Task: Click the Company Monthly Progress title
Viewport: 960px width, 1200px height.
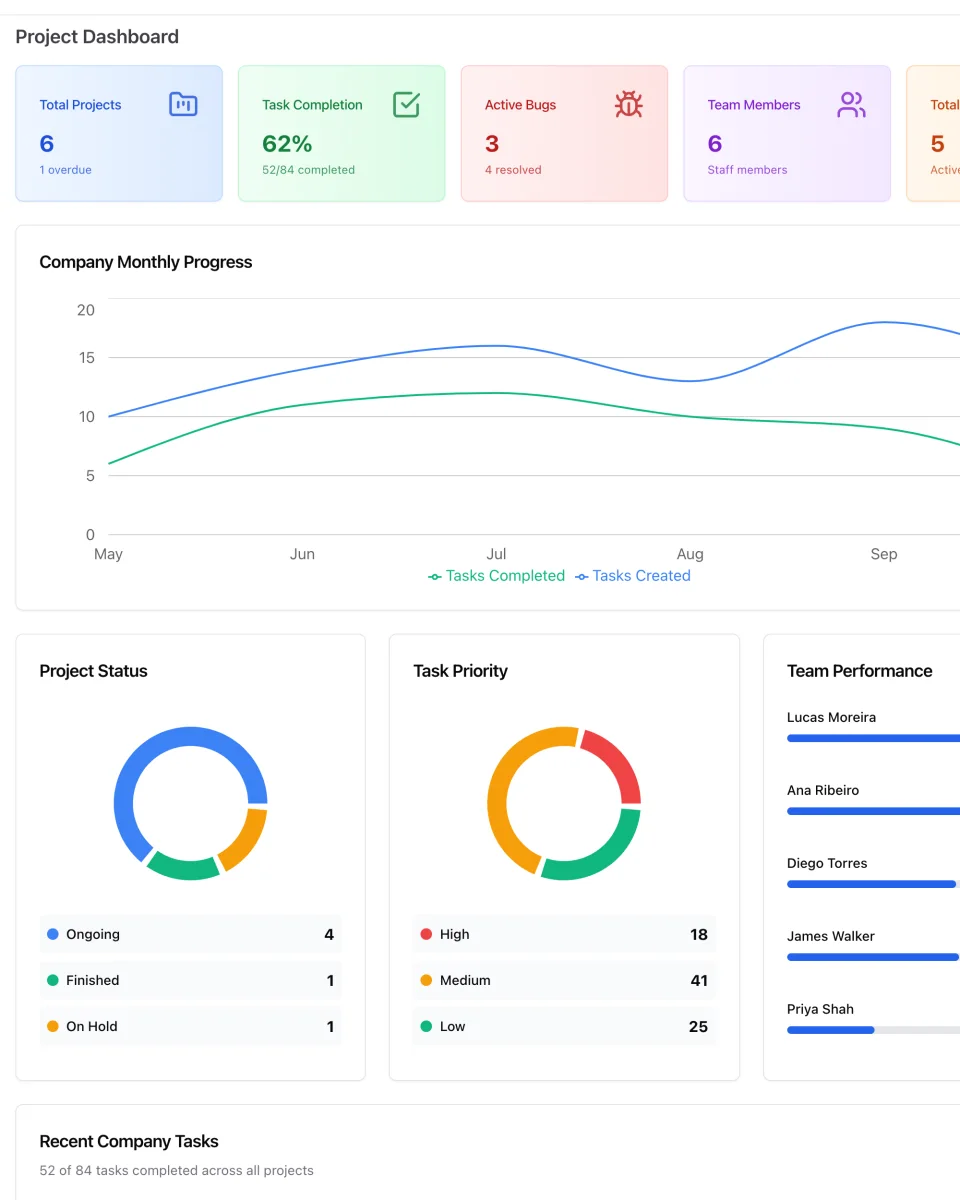Action: tap(146, 262)
